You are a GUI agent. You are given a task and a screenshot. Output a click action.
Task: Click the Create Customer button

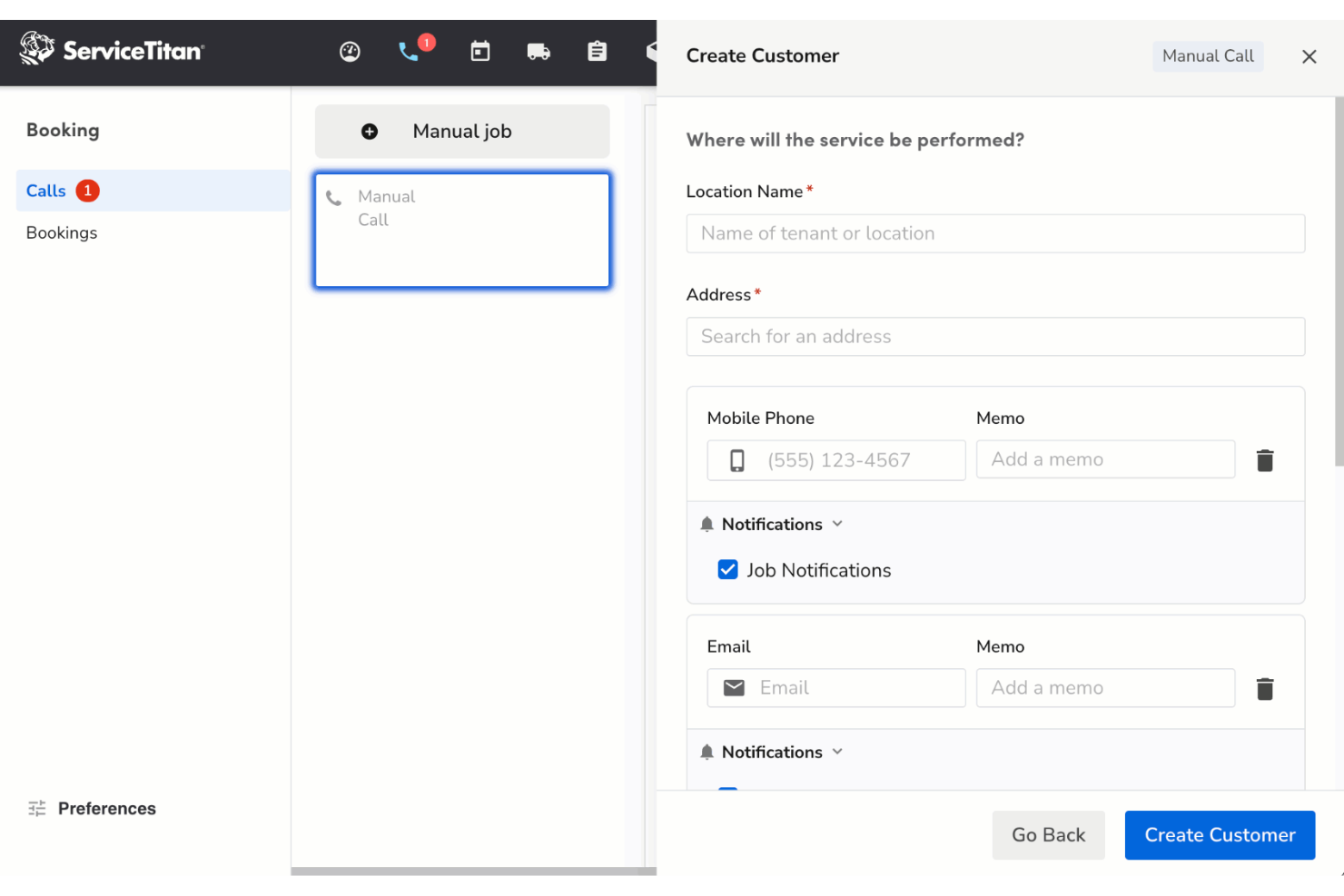pos(1220,835)
